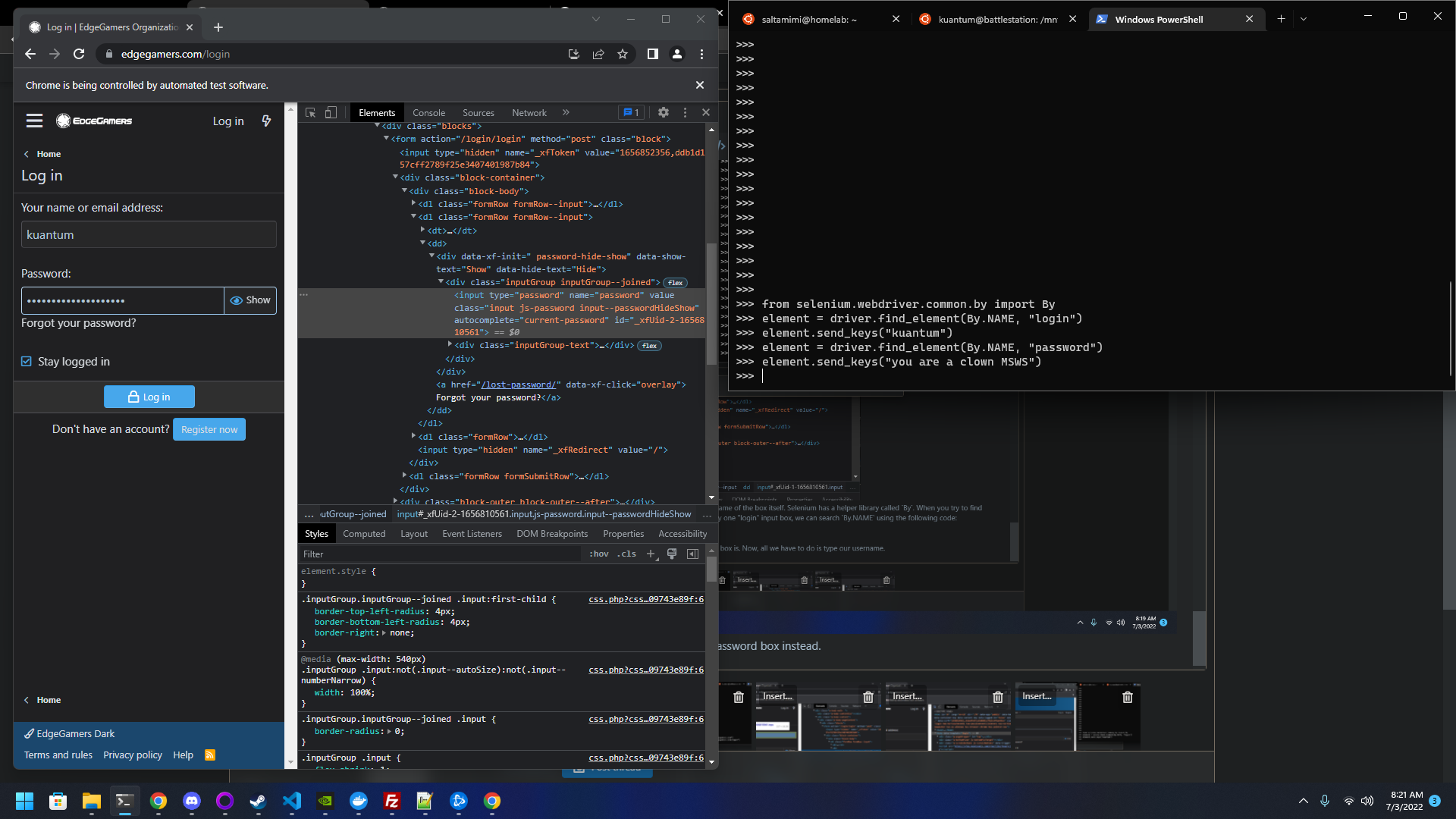The image size is (1456, 819).
Task: Click the Chrome reload button
Action: 79,54
